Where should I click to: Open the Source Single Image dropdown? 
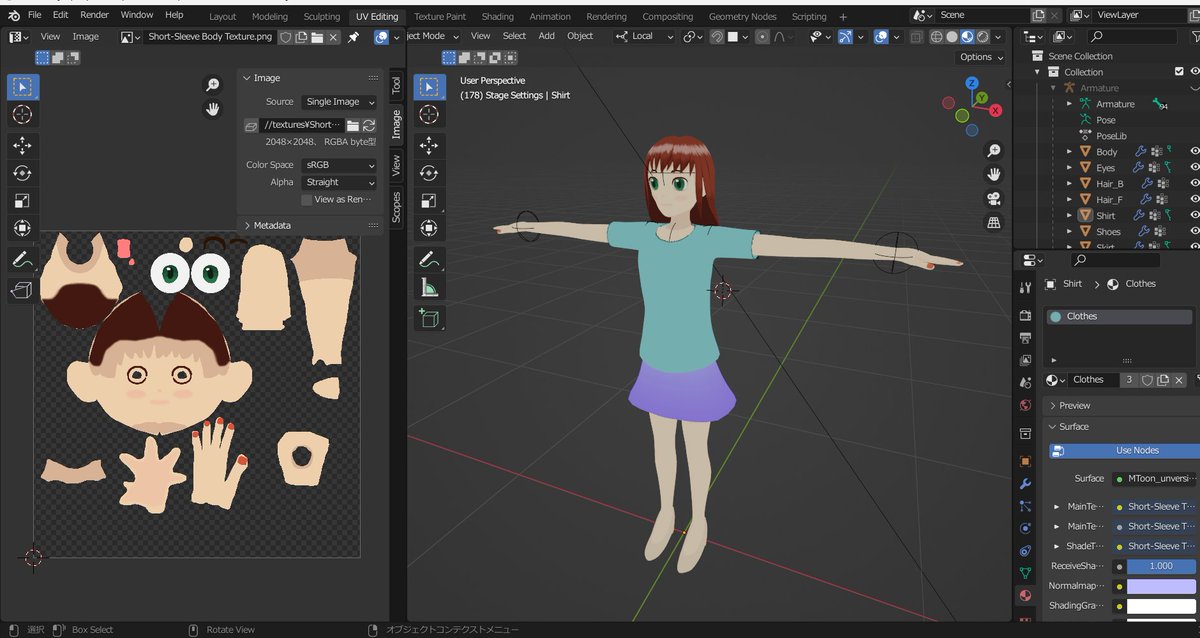339,102
